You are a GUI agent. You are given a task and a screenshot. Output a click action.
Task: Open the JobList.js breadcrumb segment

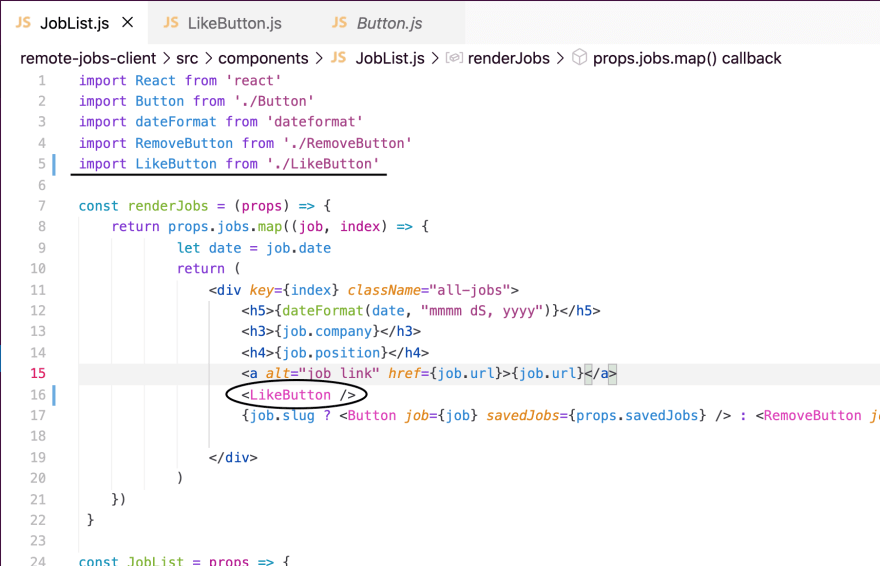pos(390,58)
